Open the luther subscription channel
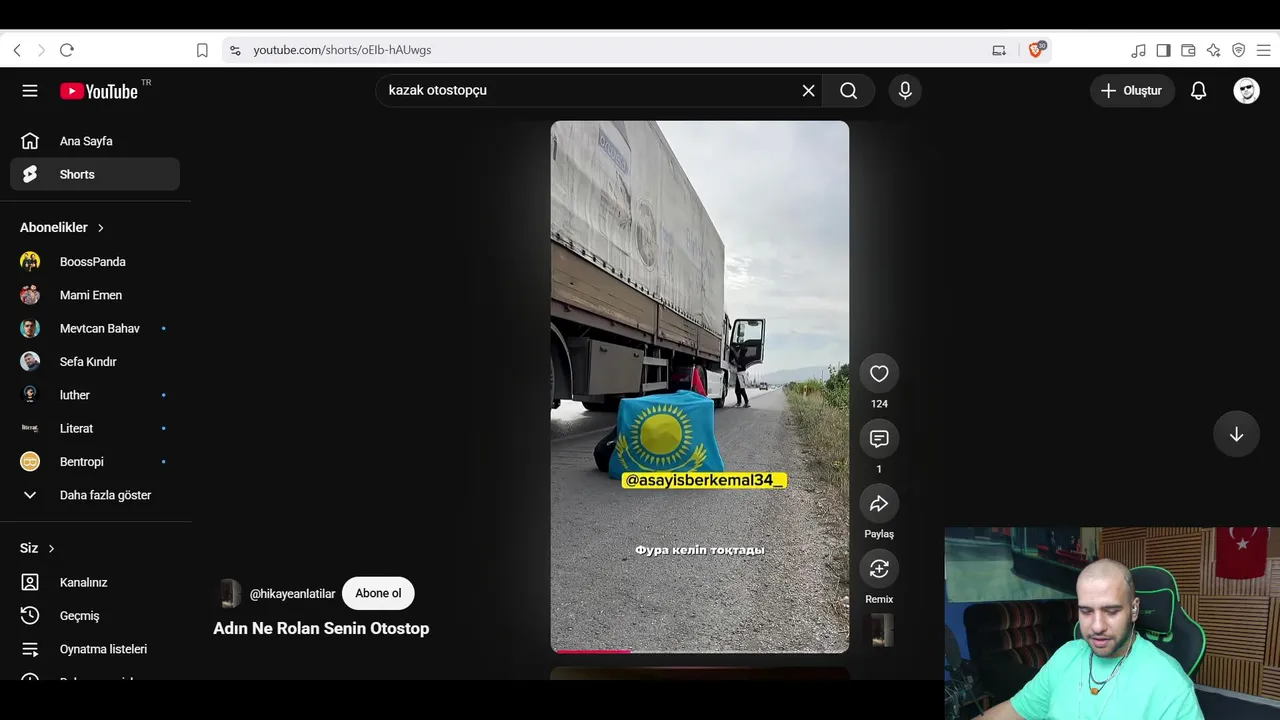 pyautogui.click(x=95, y=395)
